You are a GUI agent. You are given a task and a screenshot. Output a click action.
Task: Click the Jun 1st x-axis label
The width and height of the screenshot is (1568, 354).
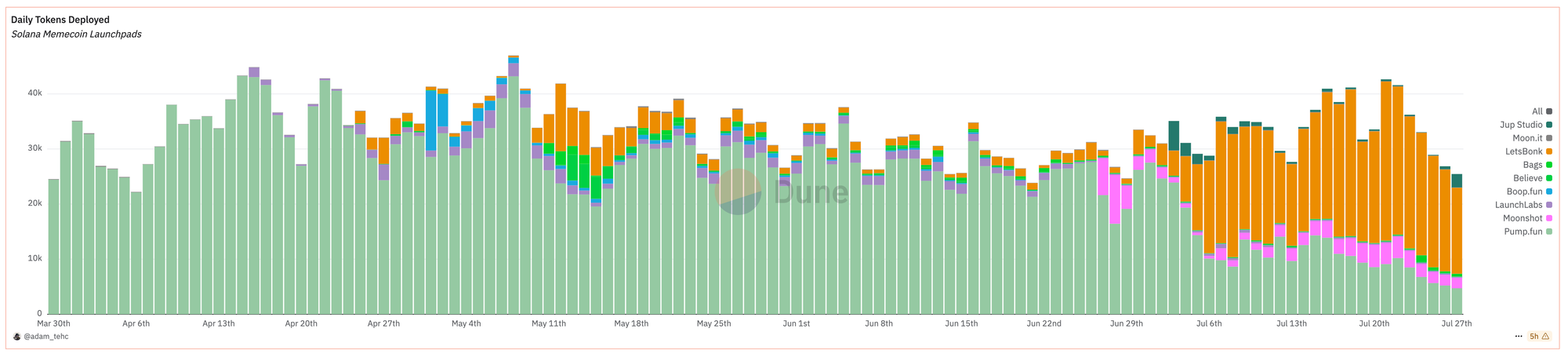tap(796, 323)
